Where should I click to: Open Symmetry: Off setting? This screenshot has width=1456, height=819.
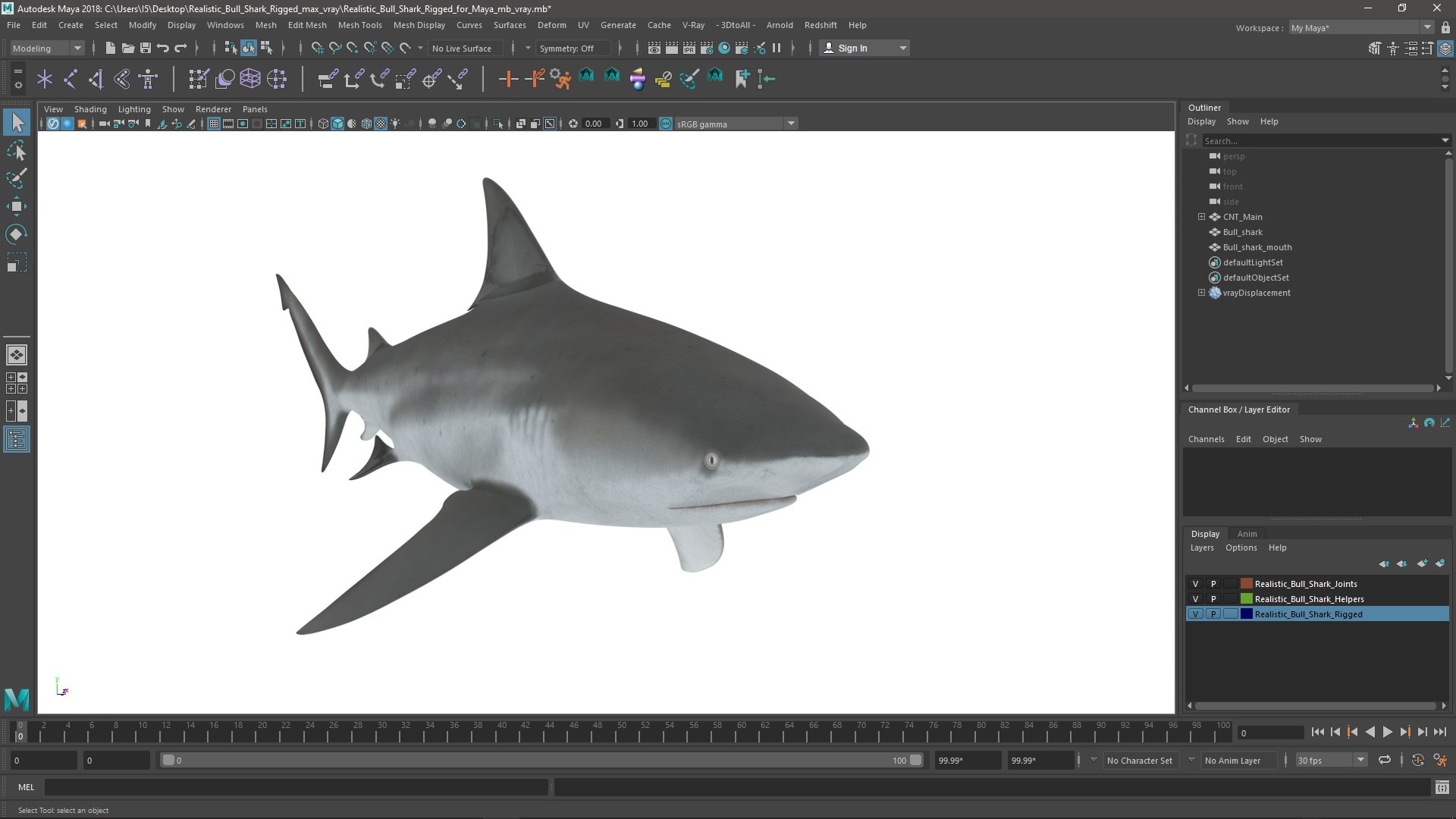[x=572, y=48]
